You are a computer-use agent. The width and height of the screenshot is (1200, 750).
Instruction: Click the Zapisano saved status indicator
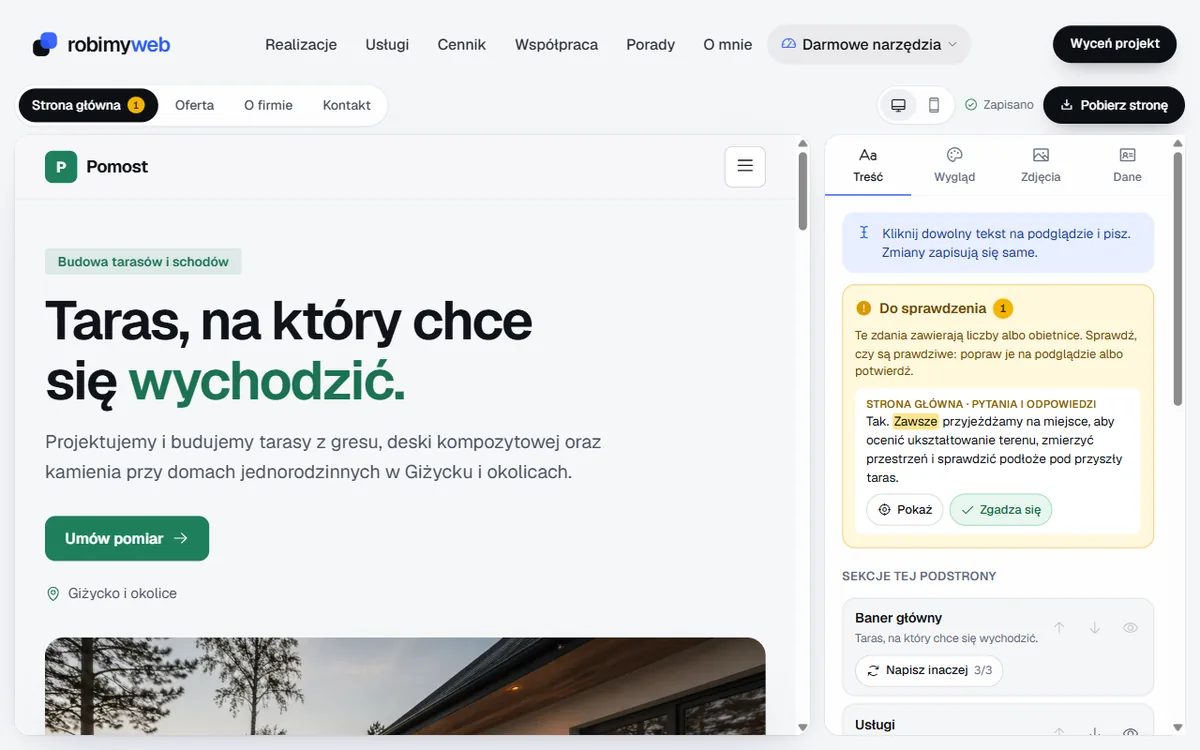(x=999, y=105)
